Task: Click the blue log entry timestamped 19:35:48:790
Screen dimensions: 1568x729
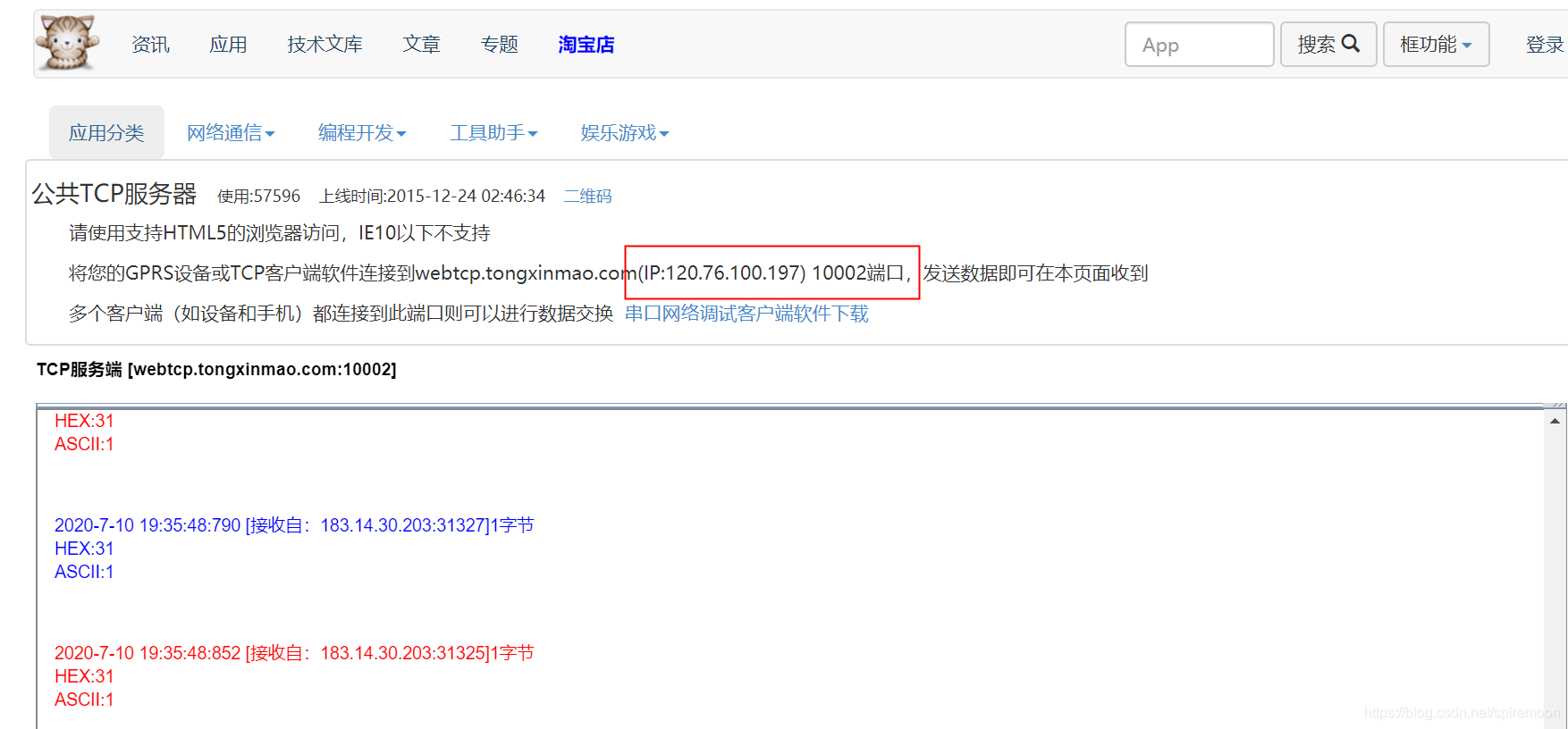Action: click(x=294, y=525)
